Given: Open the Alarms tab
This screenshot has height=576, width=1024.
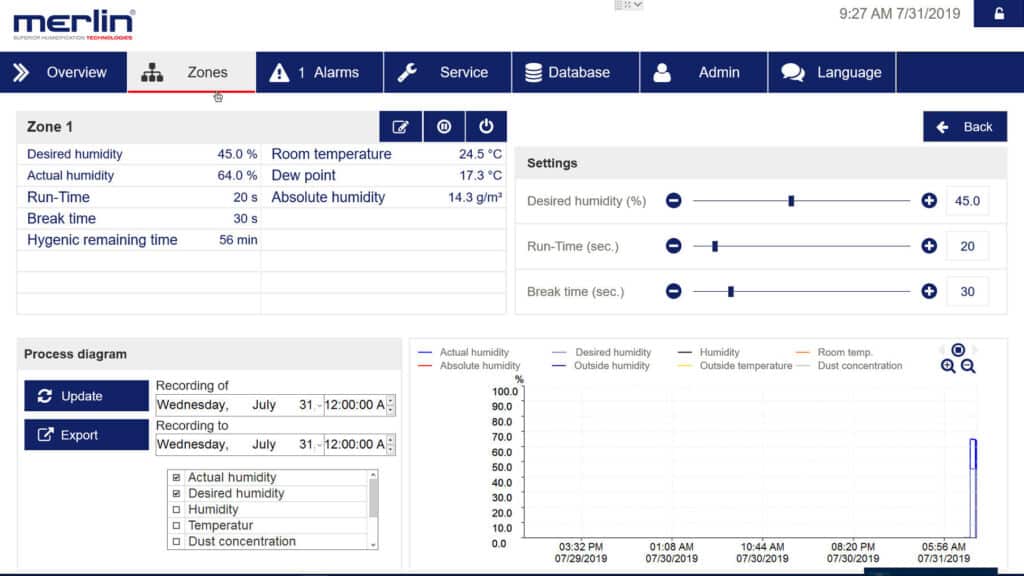Looking at the screenshot, I should coord(320,72).
